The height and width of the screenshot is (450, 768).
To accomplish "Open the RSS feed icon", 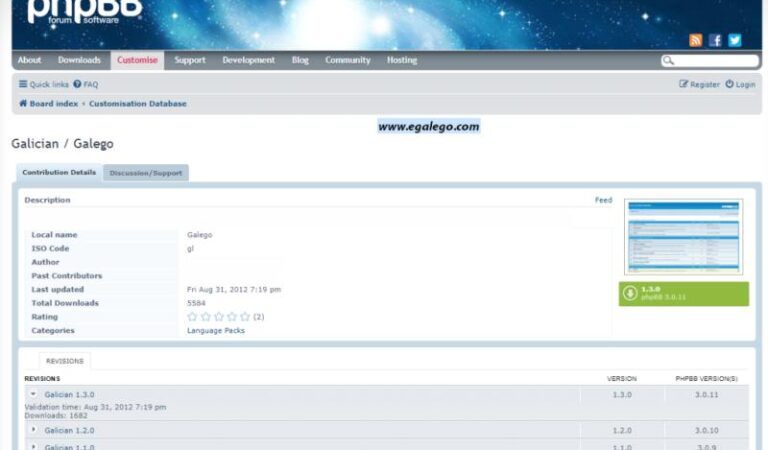I will click(x=696, y=40).
